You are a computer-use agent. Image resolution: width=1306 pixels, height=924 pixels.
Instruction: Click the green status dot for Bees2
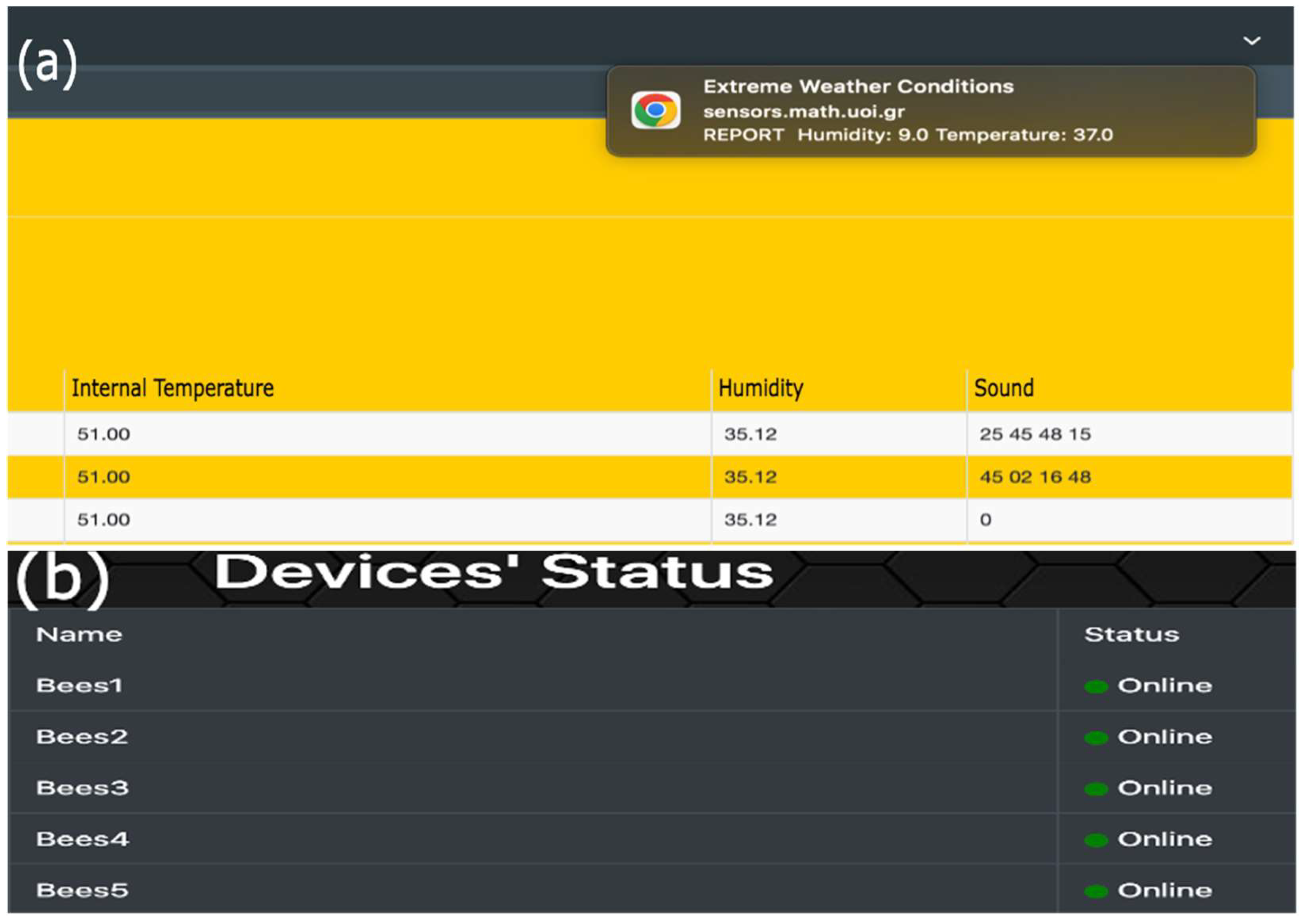[1095, 738]
